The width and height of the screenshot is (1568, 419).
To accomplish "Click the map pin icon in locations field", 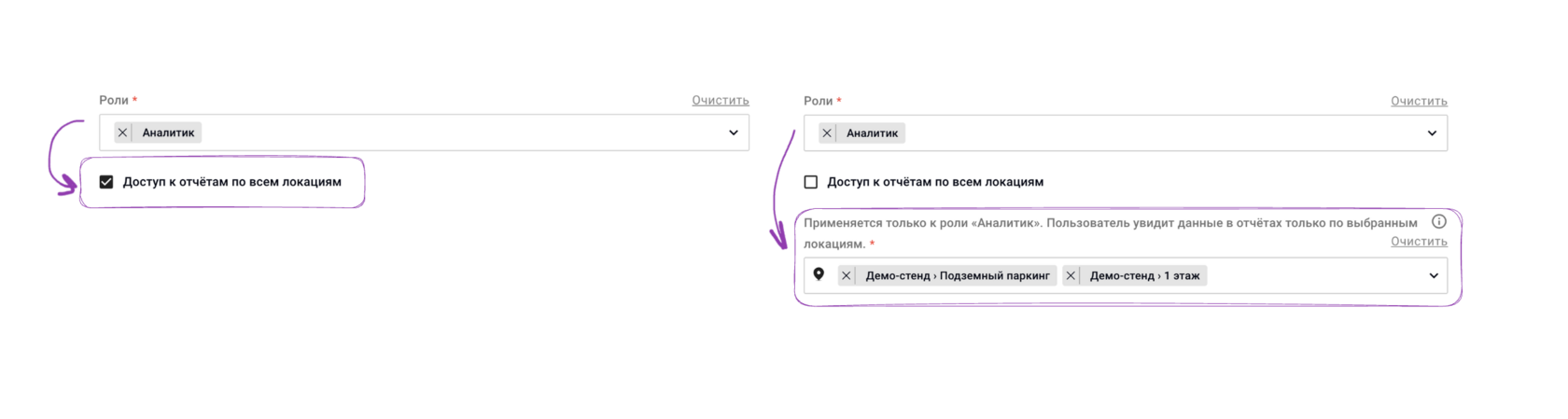I will (819, 274).
